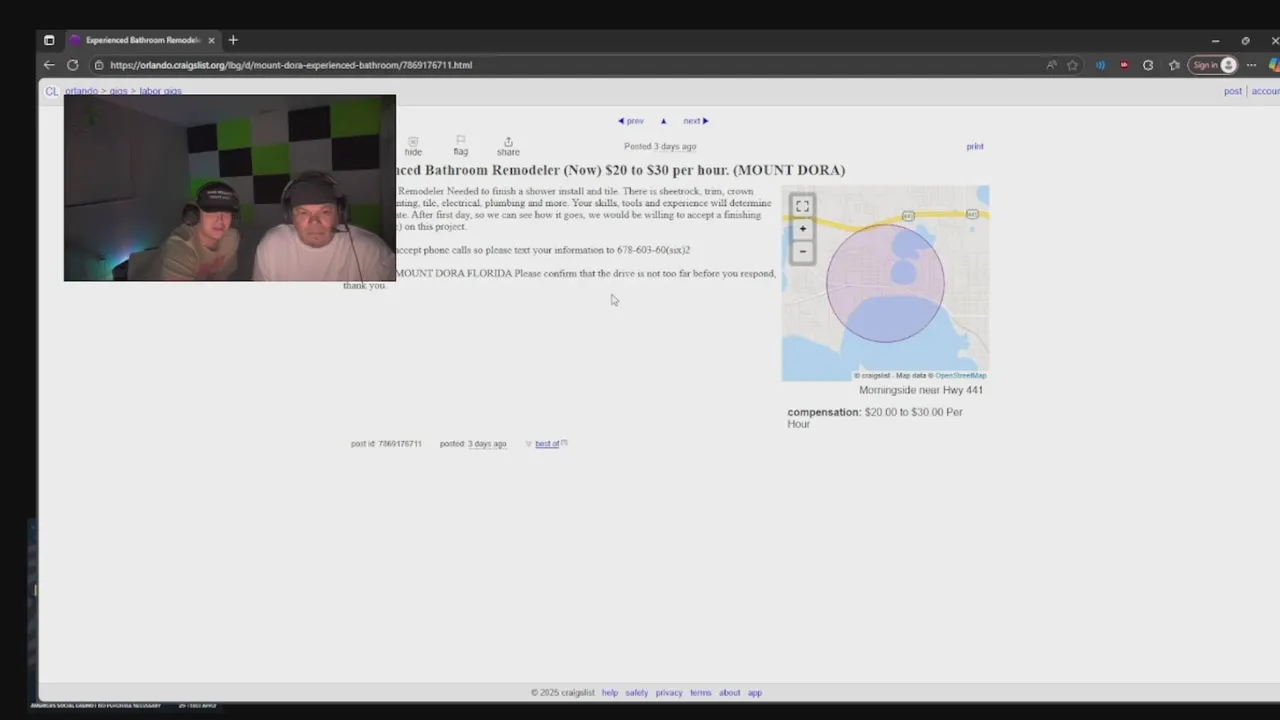Go to the orlando breadcrumb link
This screenshot has height=720, width=1280.
point(81,91)
